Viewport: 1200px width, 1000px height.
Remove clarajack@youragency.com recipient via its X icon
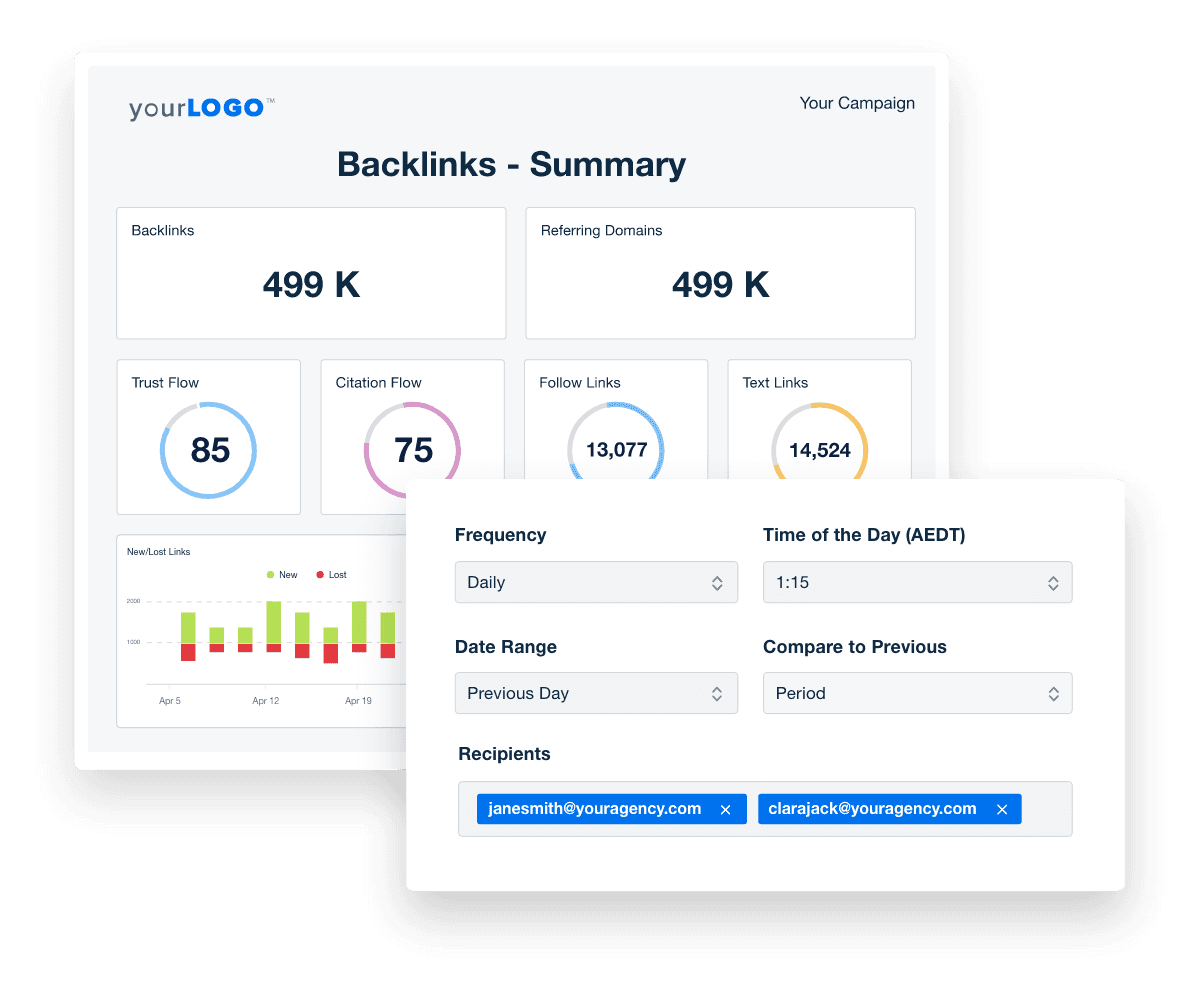pos(1002,808)
